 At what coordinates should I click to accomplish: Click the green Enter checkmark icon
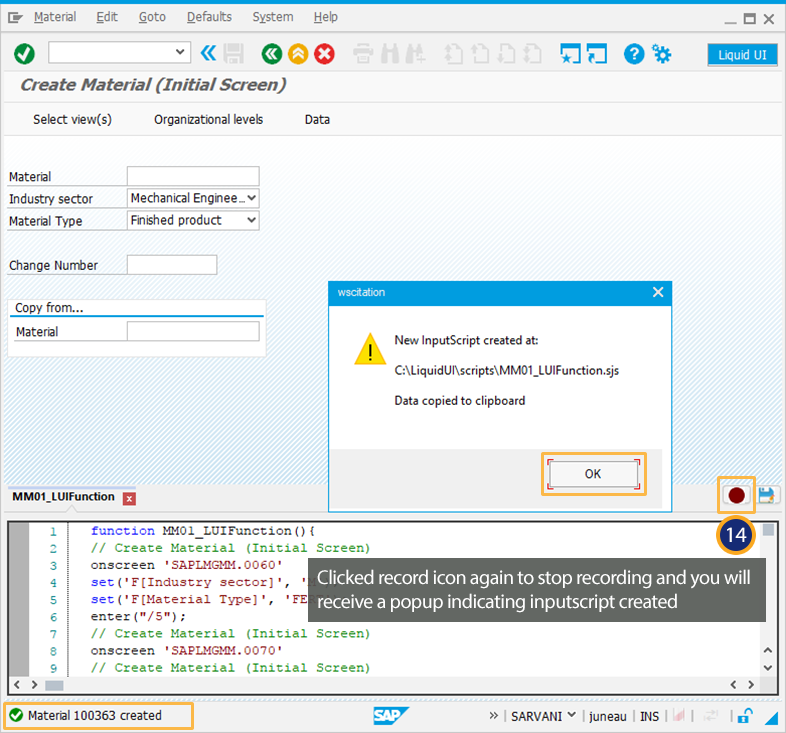click(x=24, y=54)
